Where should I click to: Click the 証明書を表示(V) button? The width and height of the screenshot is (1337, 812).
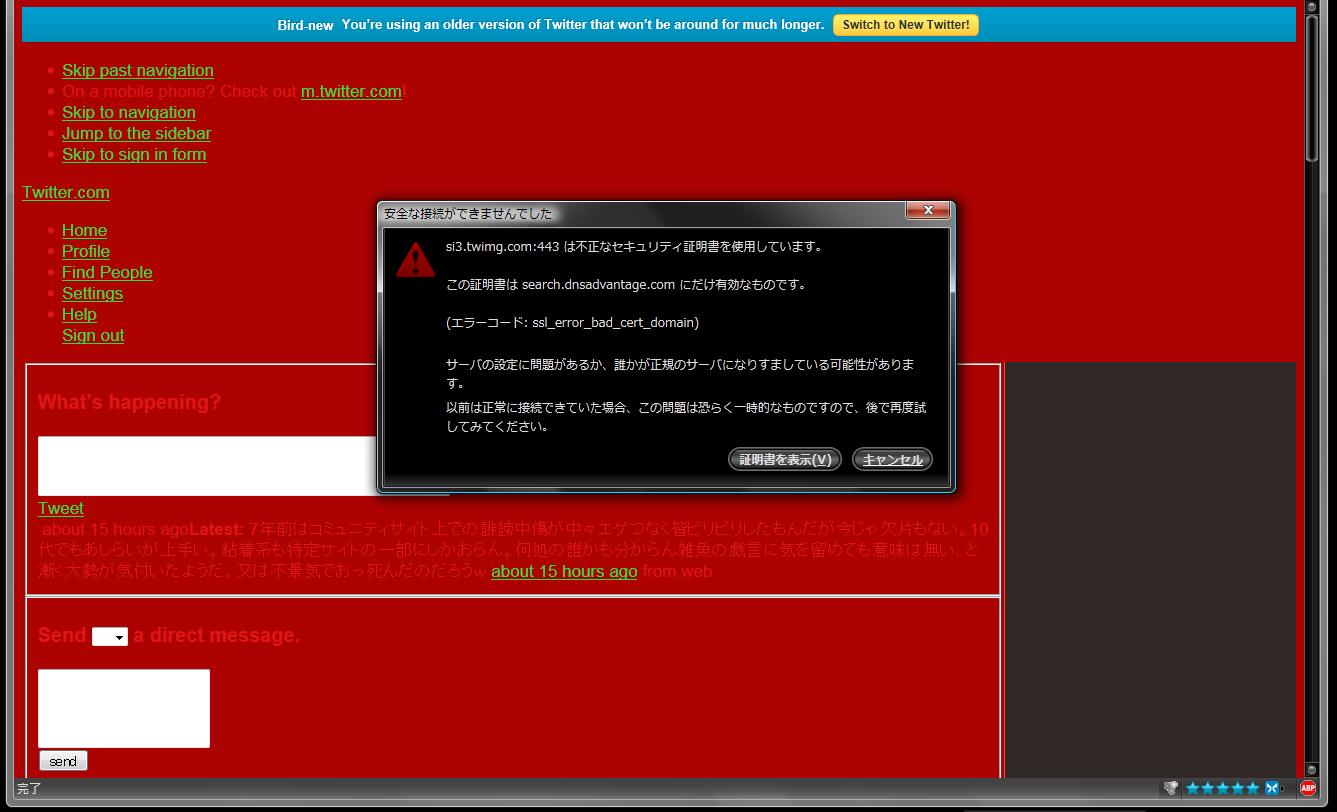point(785,459)
